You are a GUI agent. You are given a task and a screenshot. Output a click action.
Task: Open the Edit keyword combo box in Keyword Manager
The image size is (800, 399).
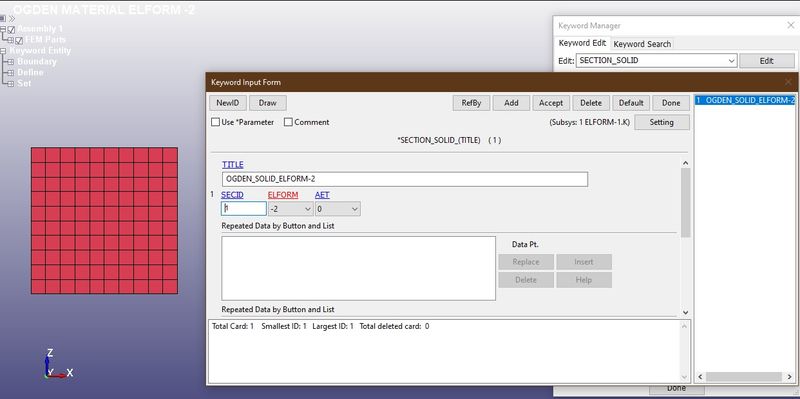[x=657, y=60]
